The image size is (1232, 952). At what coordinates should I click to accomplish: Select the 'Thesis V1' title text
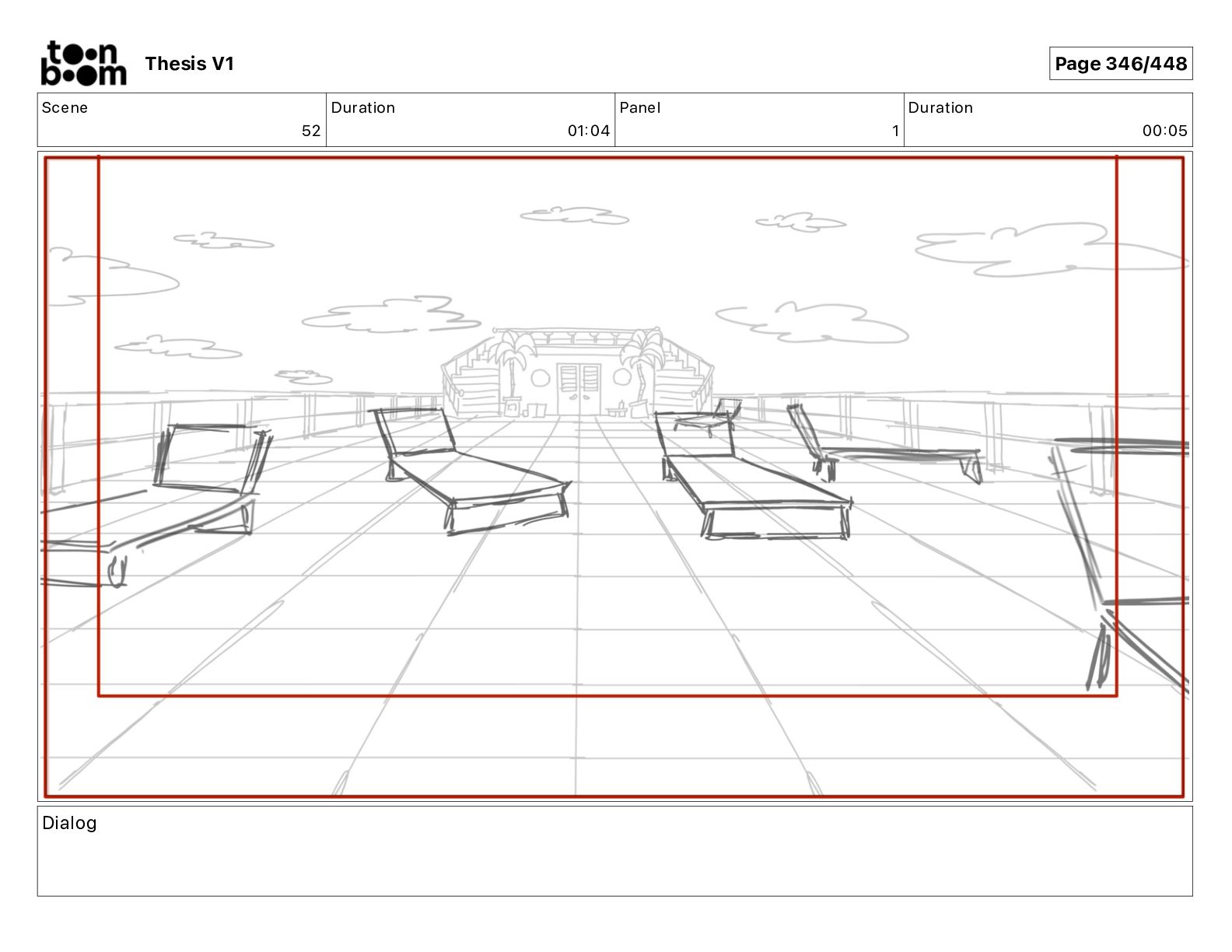pos(189,64)
